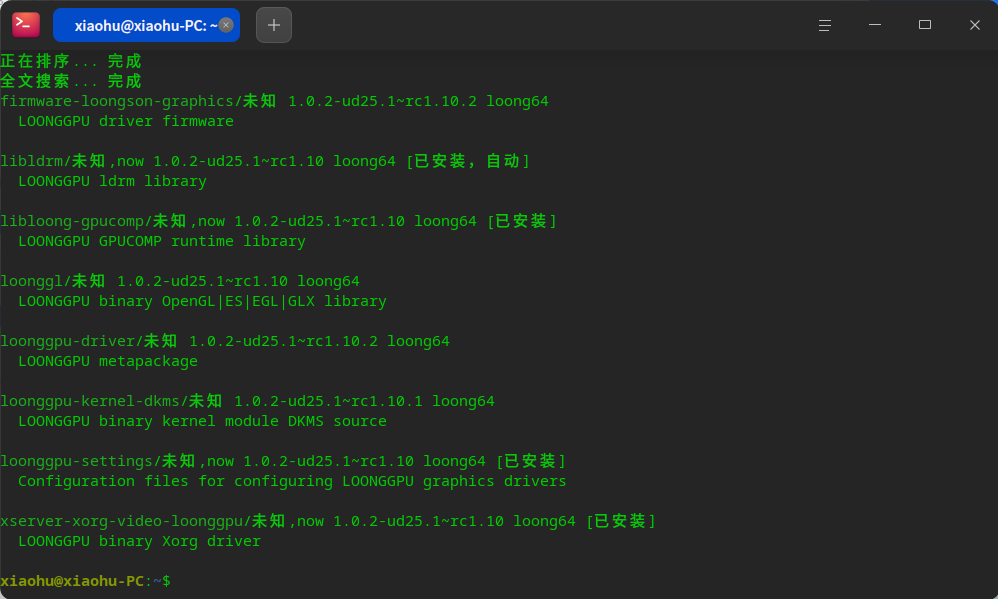Click 'LOONGGPU ldrm library' text
This screenshot has height=599, width=998.
[113, 181]
